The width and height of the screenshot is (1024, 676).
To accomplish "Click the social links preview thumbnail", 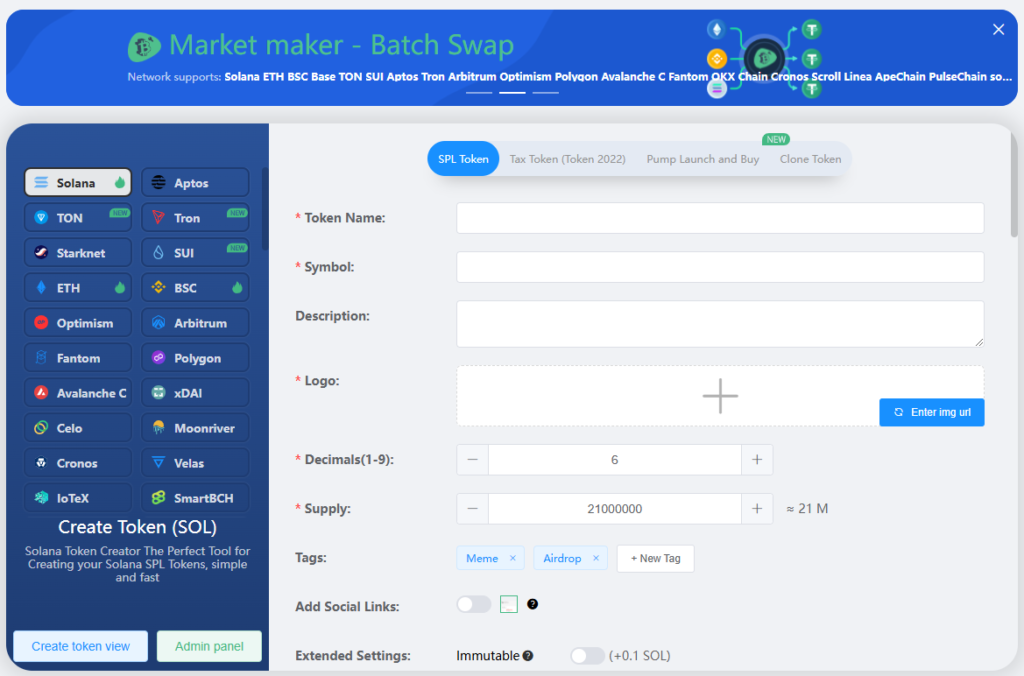I will [x=509, y=604].
